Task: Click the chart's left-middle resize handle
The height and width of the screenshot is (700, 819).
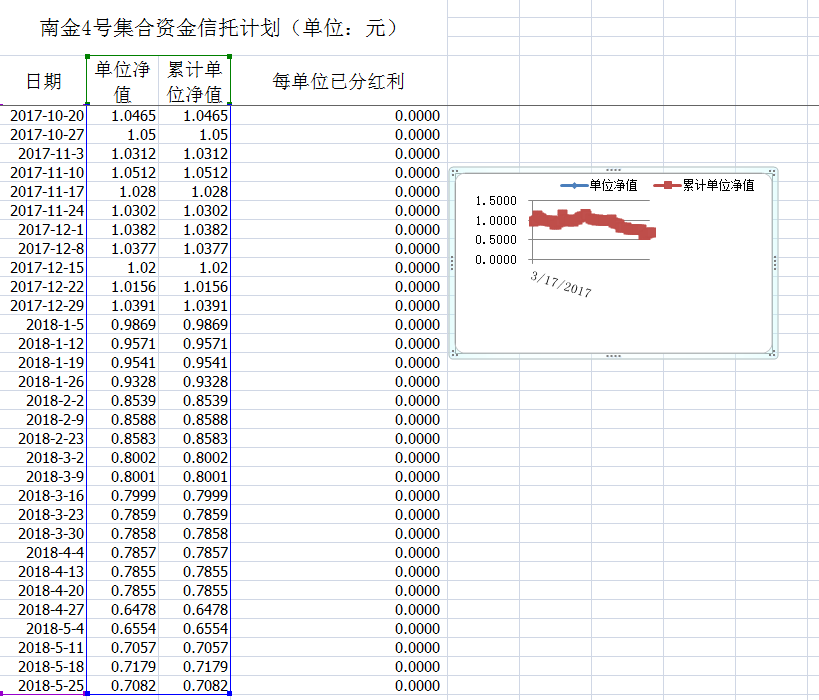Action: pyautogui.click(x=453, y=263)
